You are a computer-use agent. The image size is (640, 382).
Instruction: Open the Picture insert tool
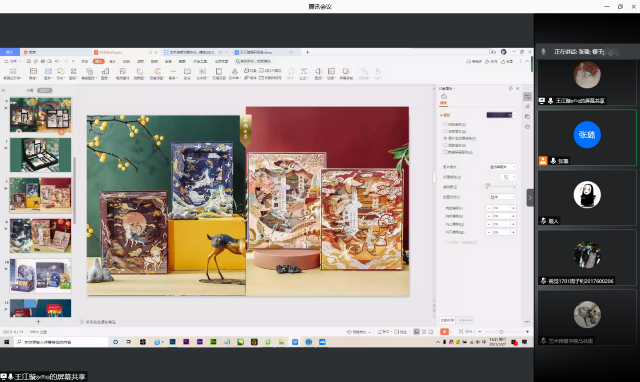click(x=48, y=73)
